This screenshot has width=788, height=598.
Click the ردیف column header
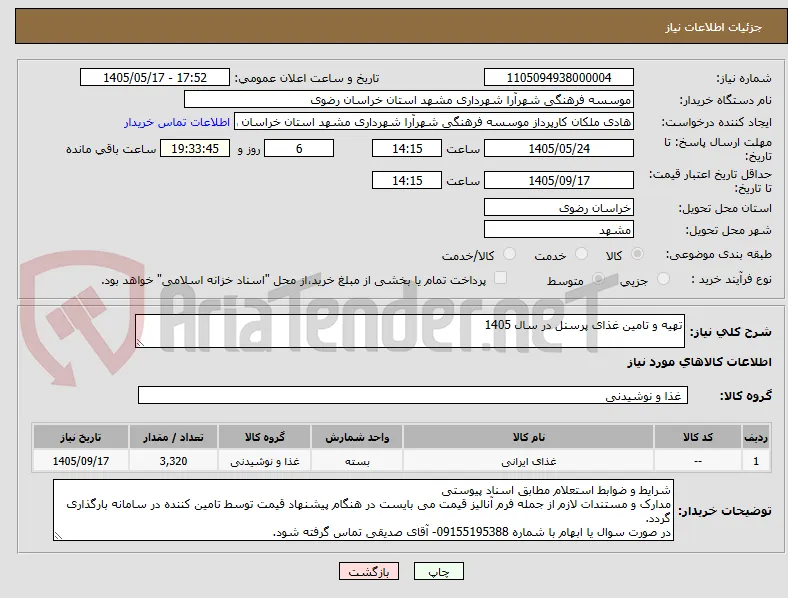[756, 437]
